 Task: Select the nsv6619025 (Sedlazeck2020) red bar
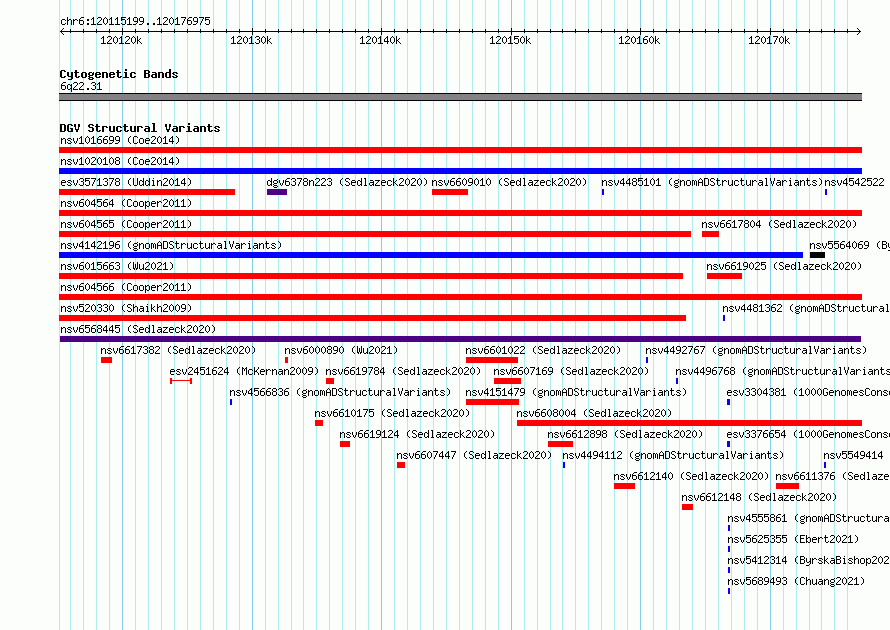724,276
